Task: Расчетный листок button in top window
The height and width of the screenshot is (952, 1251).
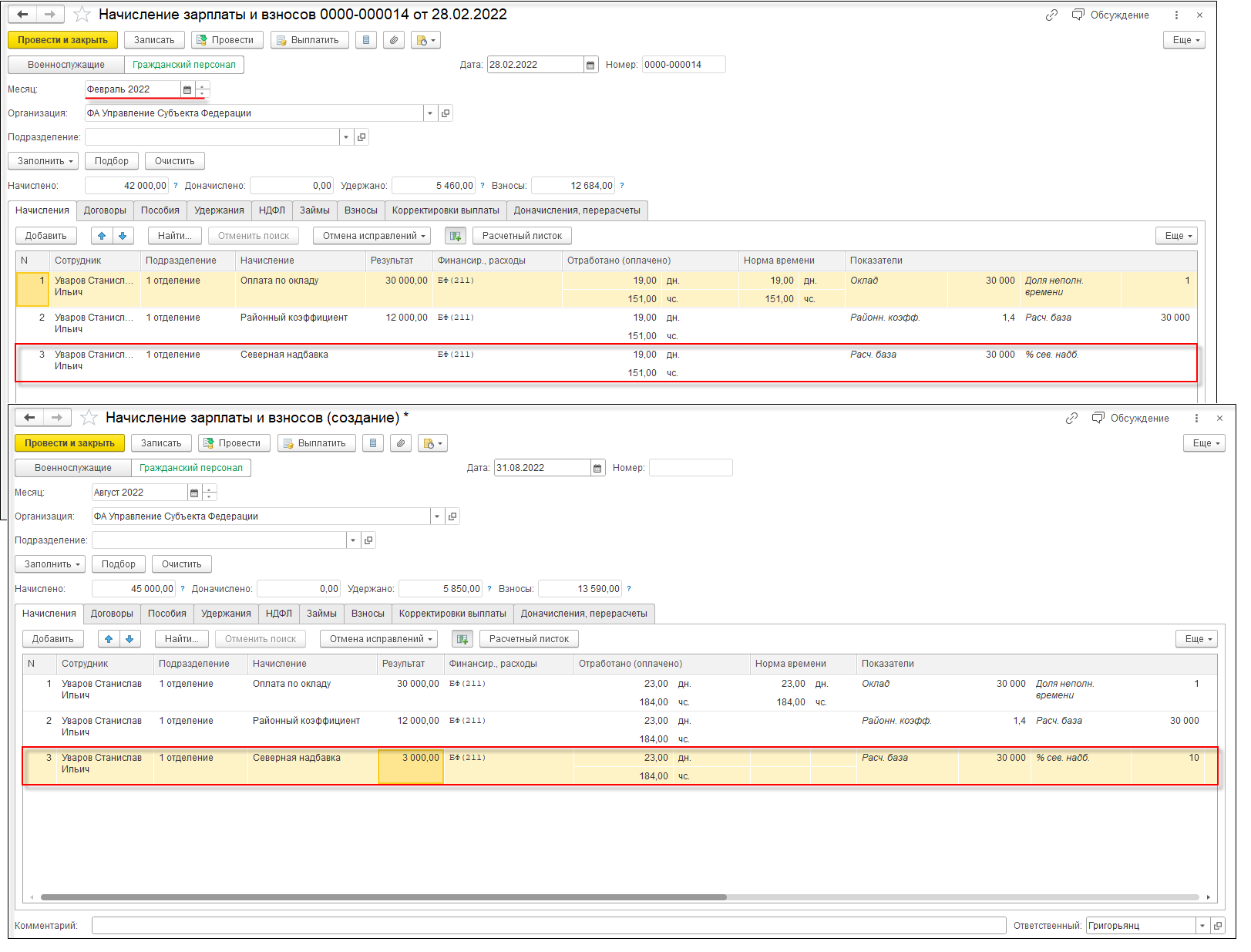Action: [x=523, y=236]
